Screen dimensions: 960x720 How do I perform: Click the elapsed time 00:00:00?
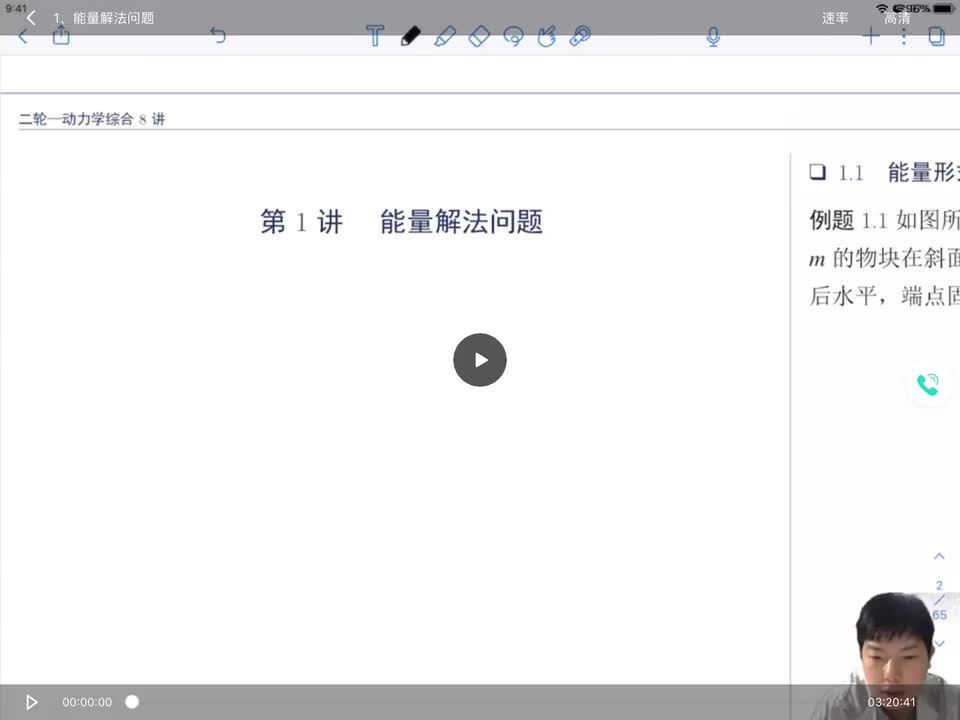[87, 702]
